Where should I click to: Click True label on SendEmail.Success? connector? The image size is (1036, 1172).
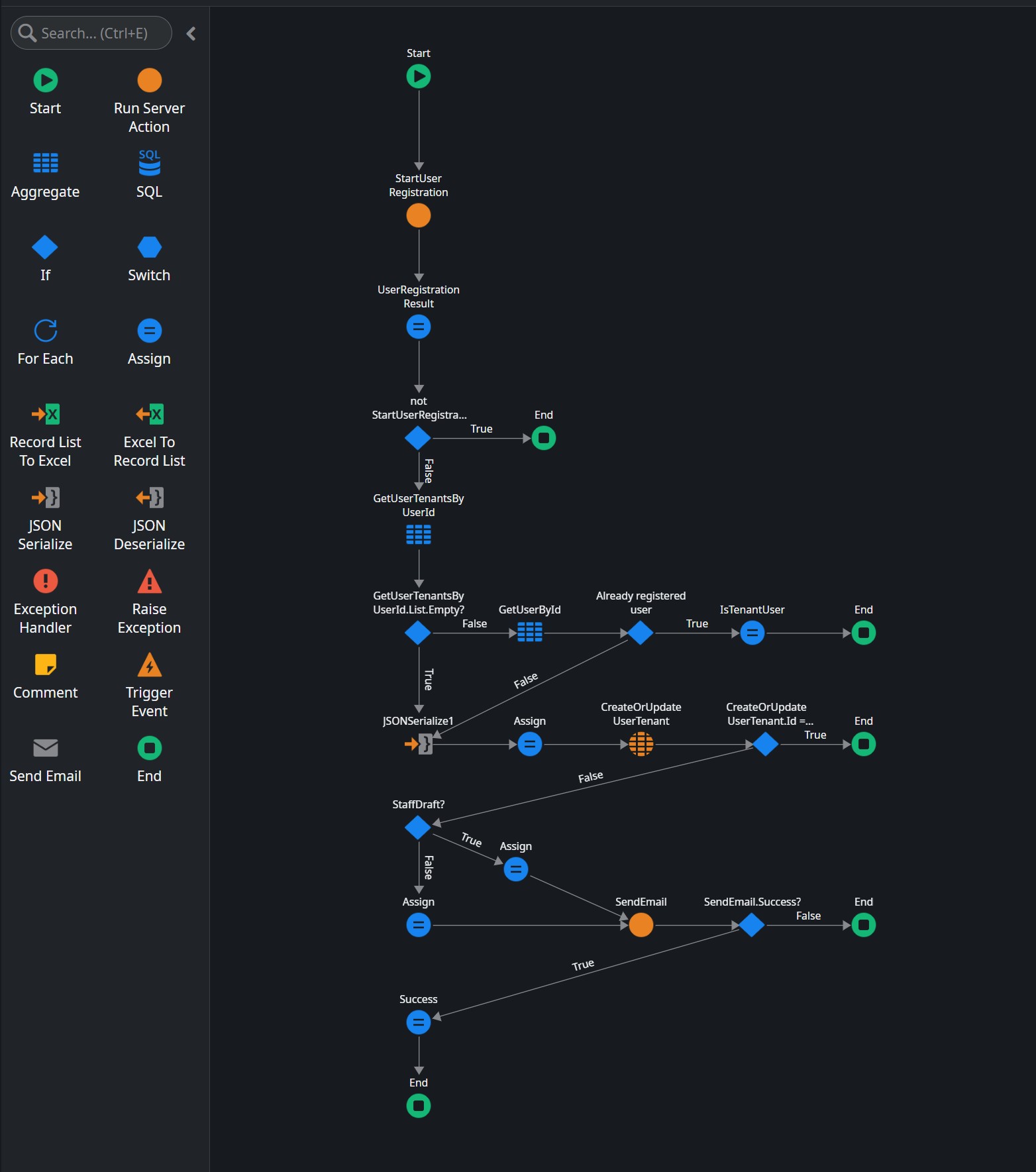(583, 965)
